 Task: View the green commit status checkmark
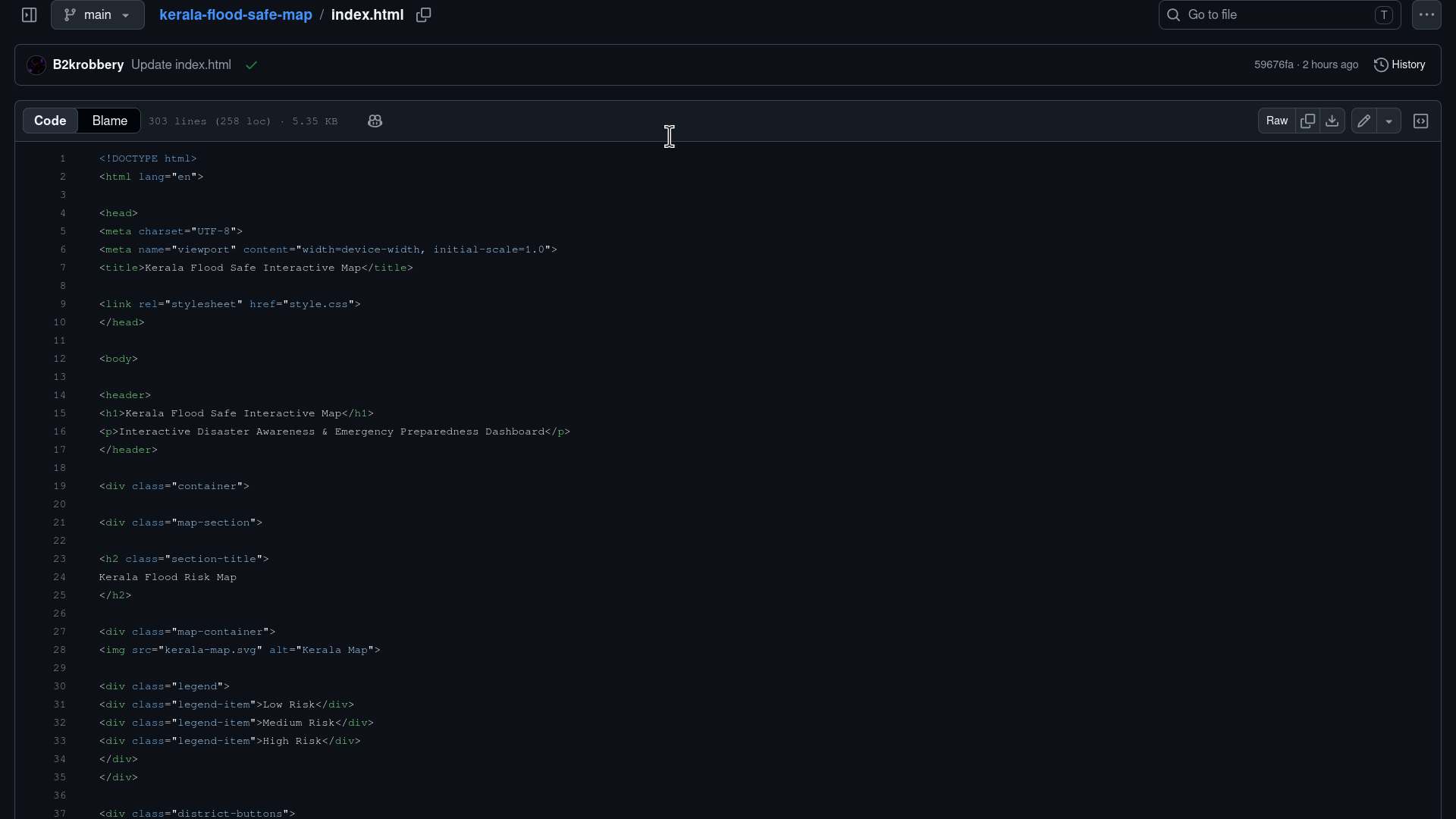point(252,65)
